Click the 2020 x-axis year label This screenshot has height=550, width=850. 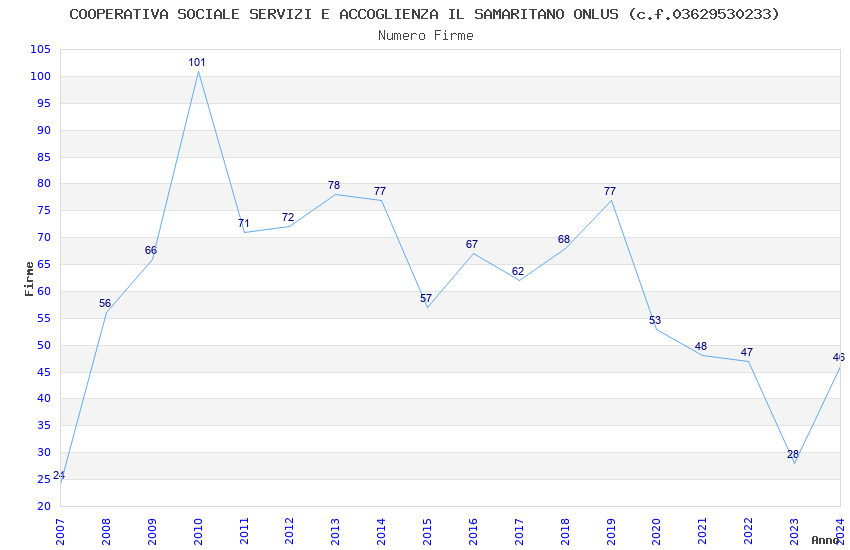[x=656, y=531]
